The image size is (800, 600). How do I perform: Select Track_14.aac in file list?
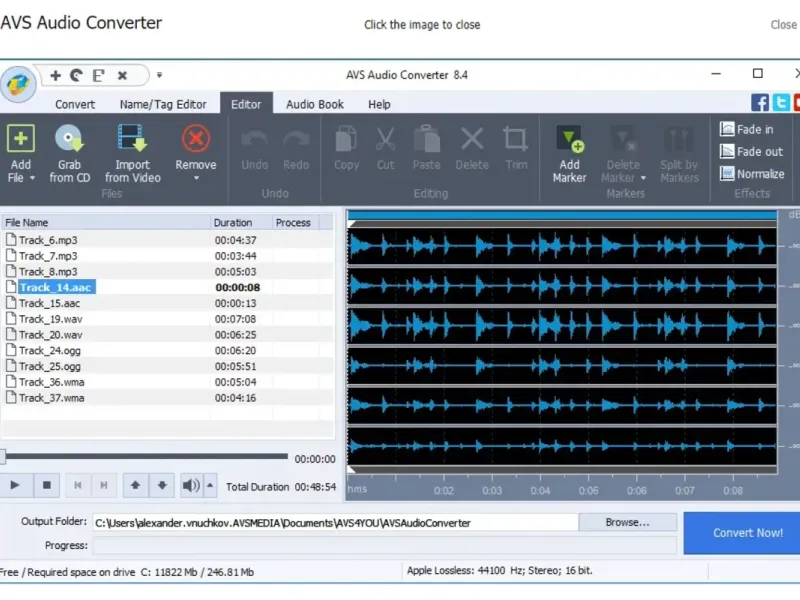pyautogui.click(x=168, y=287)
